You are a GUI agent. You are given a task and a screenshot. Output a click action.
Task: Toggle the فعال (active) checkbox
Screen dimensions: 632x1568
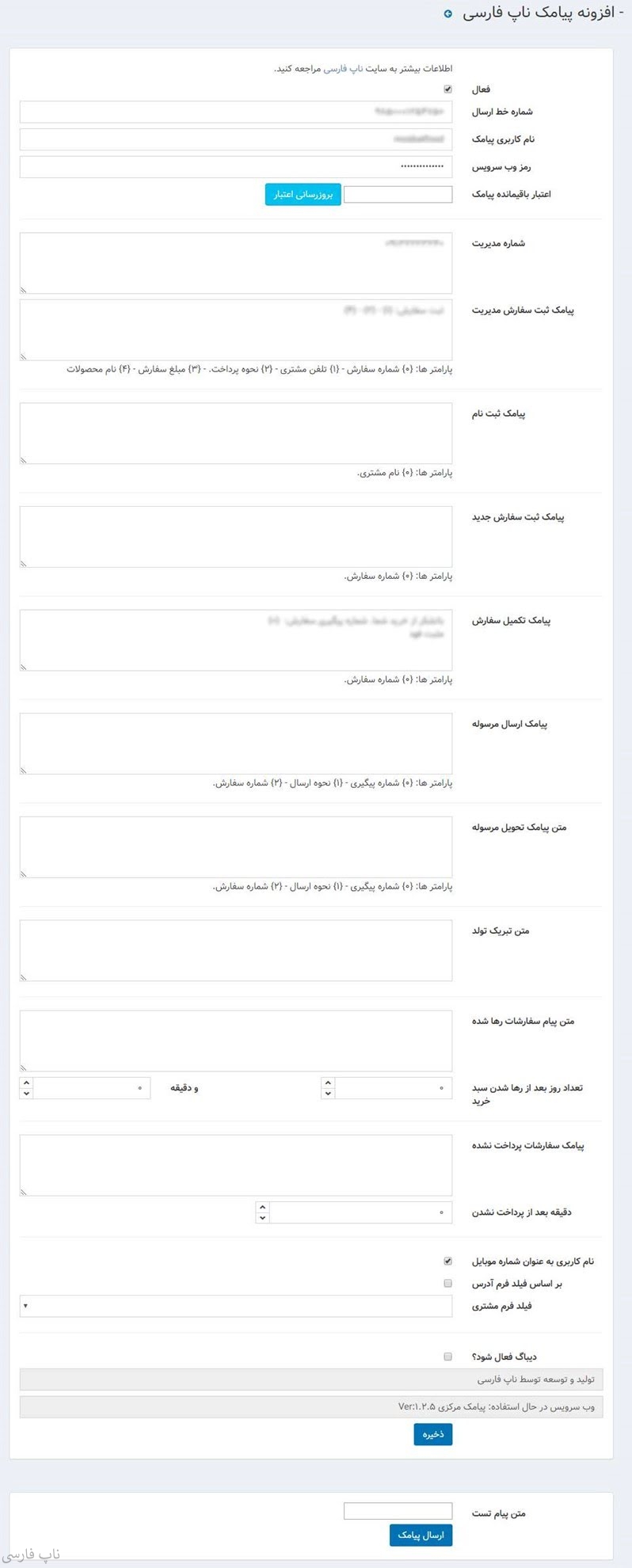448,89
